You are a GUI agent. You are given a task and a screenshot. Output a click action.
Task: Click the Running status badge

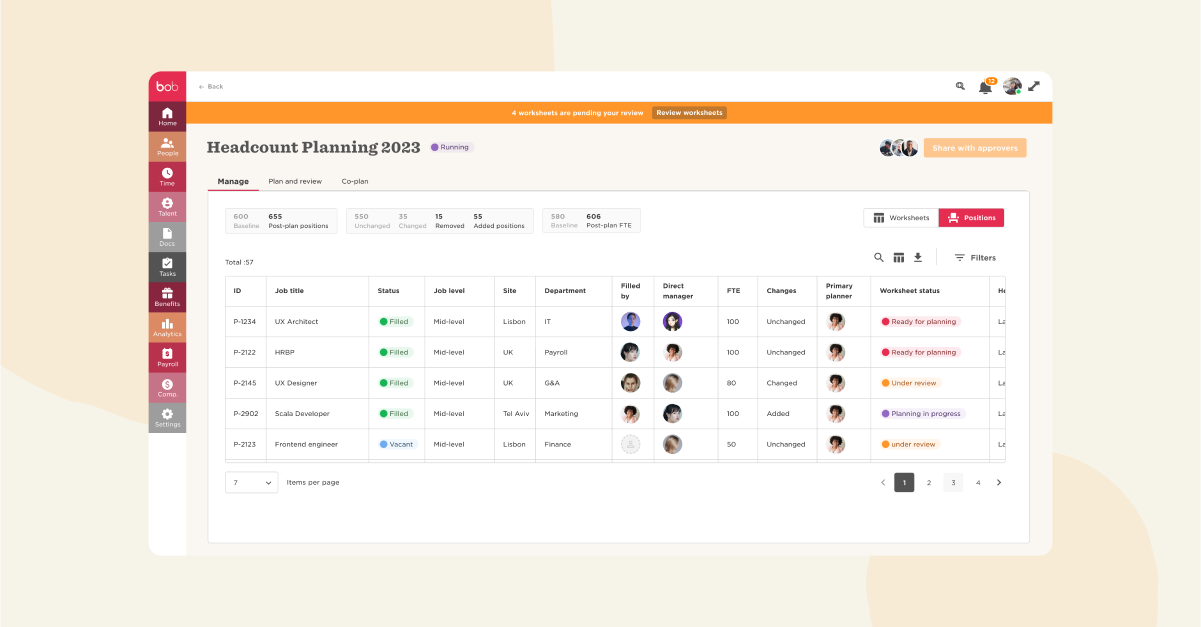(451, 147)
